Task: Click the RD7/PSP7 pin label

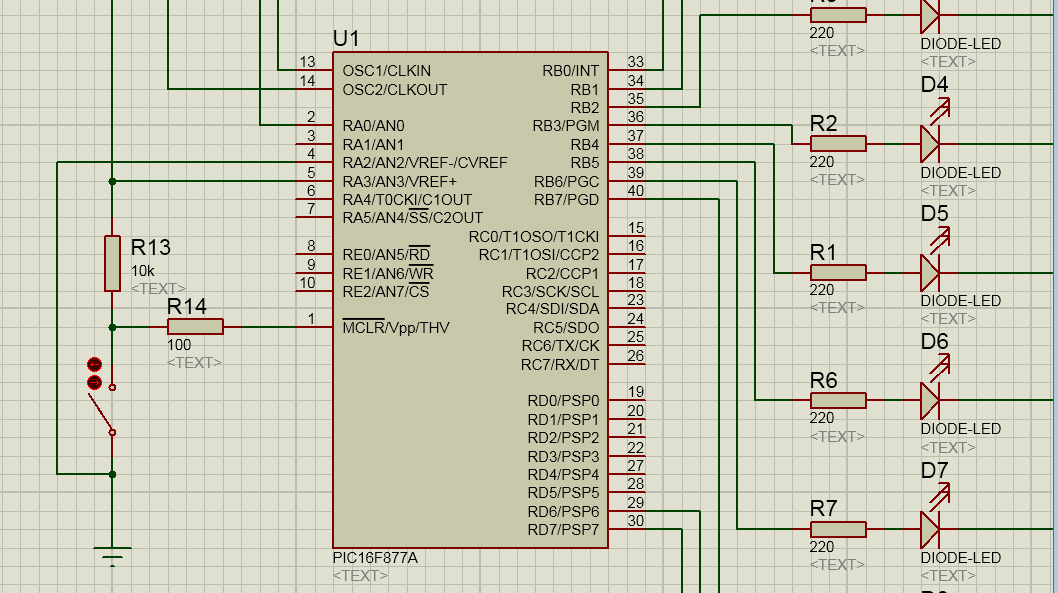Action: click(563, 530)
